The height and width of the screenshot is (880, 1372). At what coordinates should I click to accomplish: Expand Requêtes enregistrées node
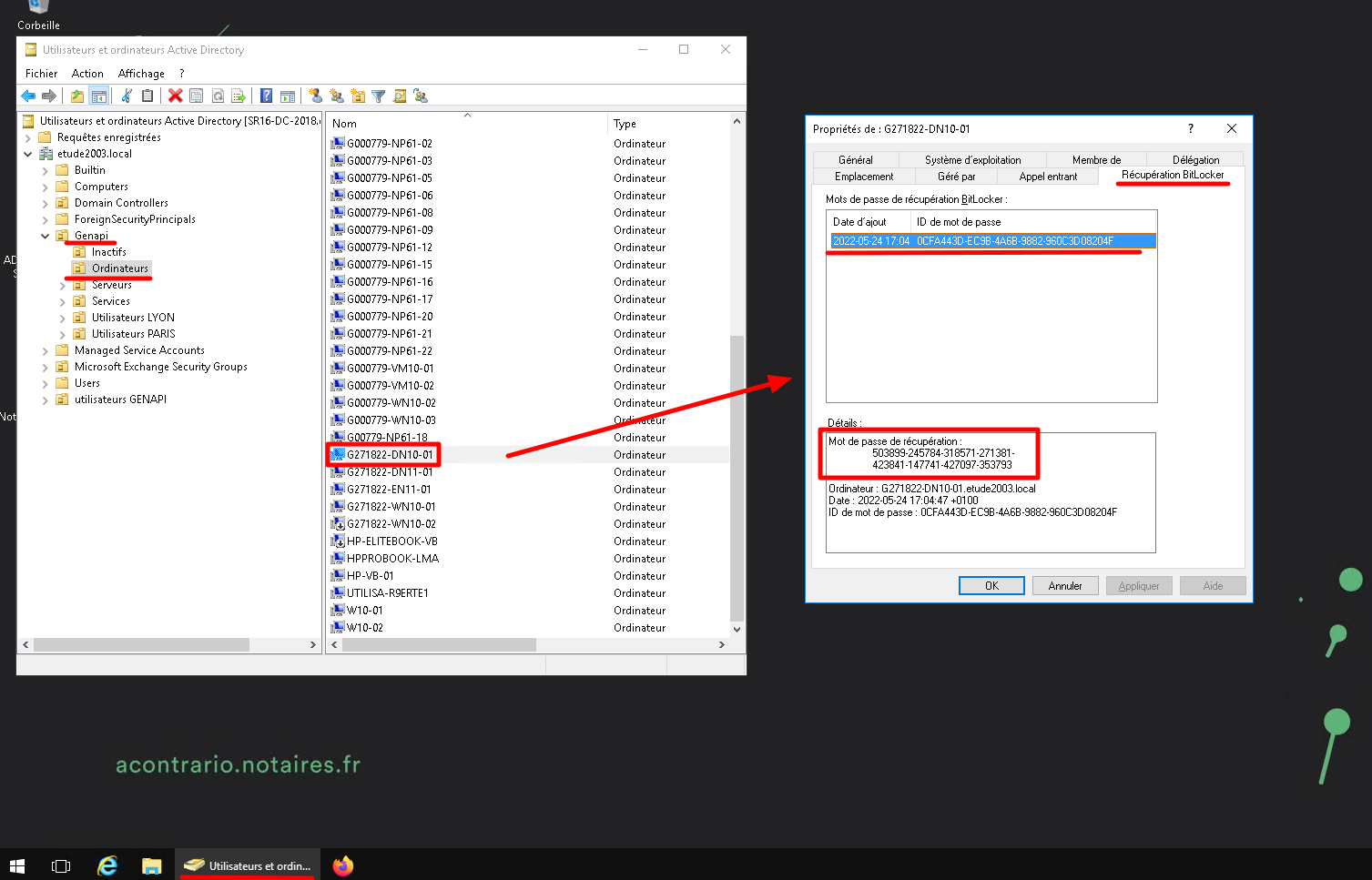(27, 138)
